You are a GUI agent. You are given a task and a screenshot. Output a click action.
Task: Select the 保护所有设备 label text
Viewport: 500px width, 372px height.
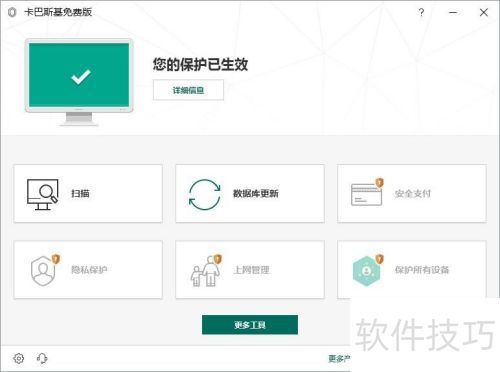(422, 270)
